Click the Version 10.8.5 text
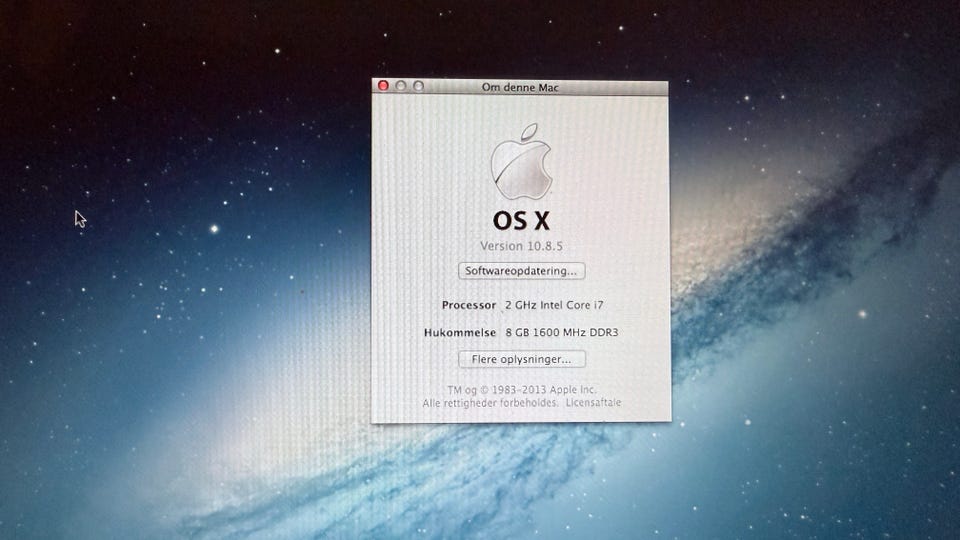 521,246
